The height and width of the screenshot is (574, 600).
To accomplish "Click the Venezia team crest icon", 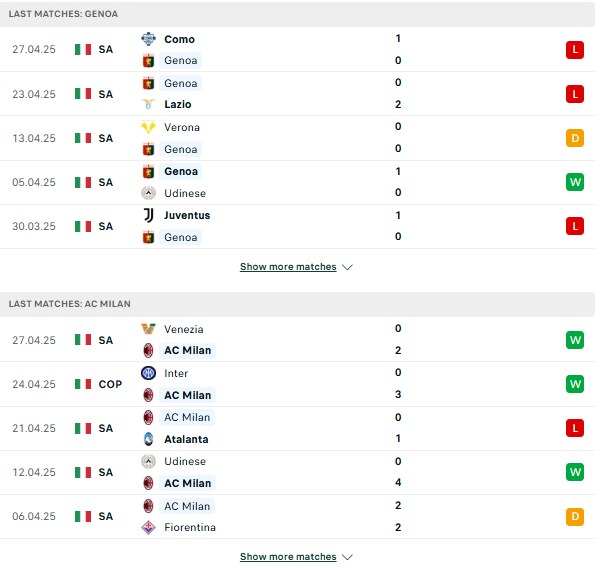I will (x=148, y=329).
